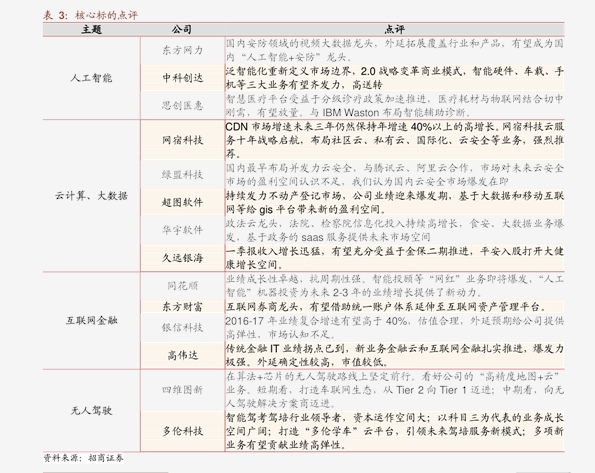
Task: Click company name 中科创达
Action: [x=183, y=78]
